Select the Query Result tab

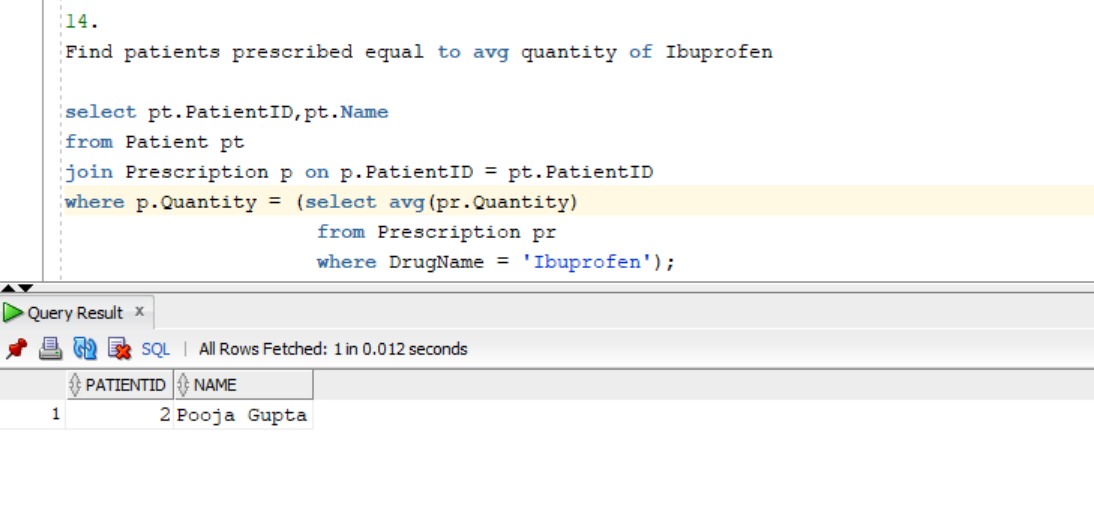pos(75,313)
